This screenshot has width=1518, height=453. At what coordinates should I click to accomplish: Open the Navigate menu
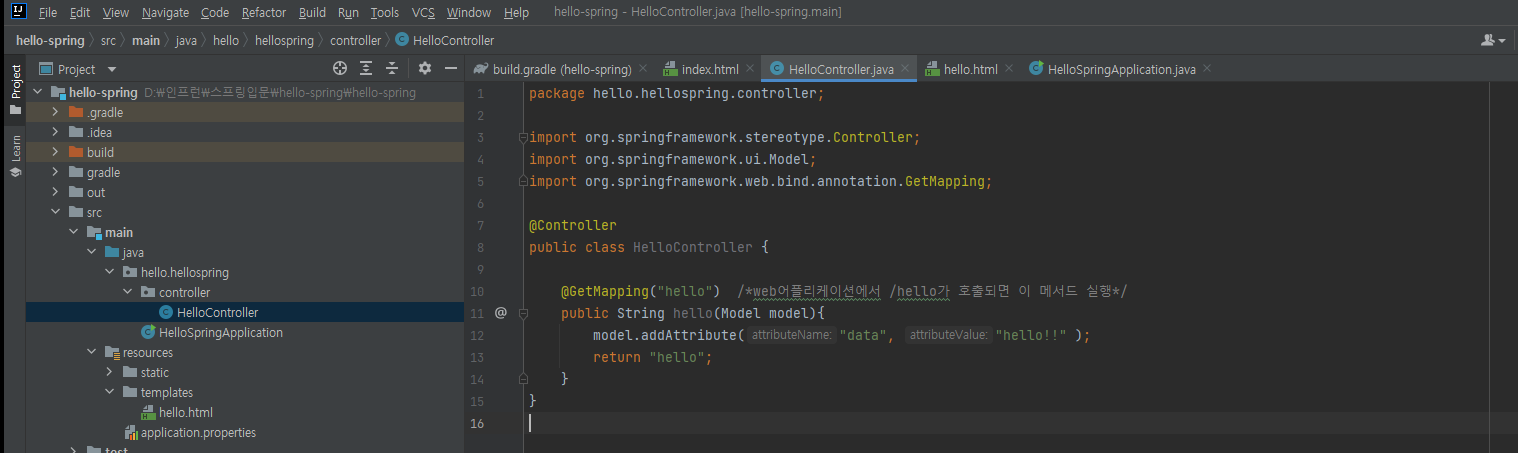point(165,13)
